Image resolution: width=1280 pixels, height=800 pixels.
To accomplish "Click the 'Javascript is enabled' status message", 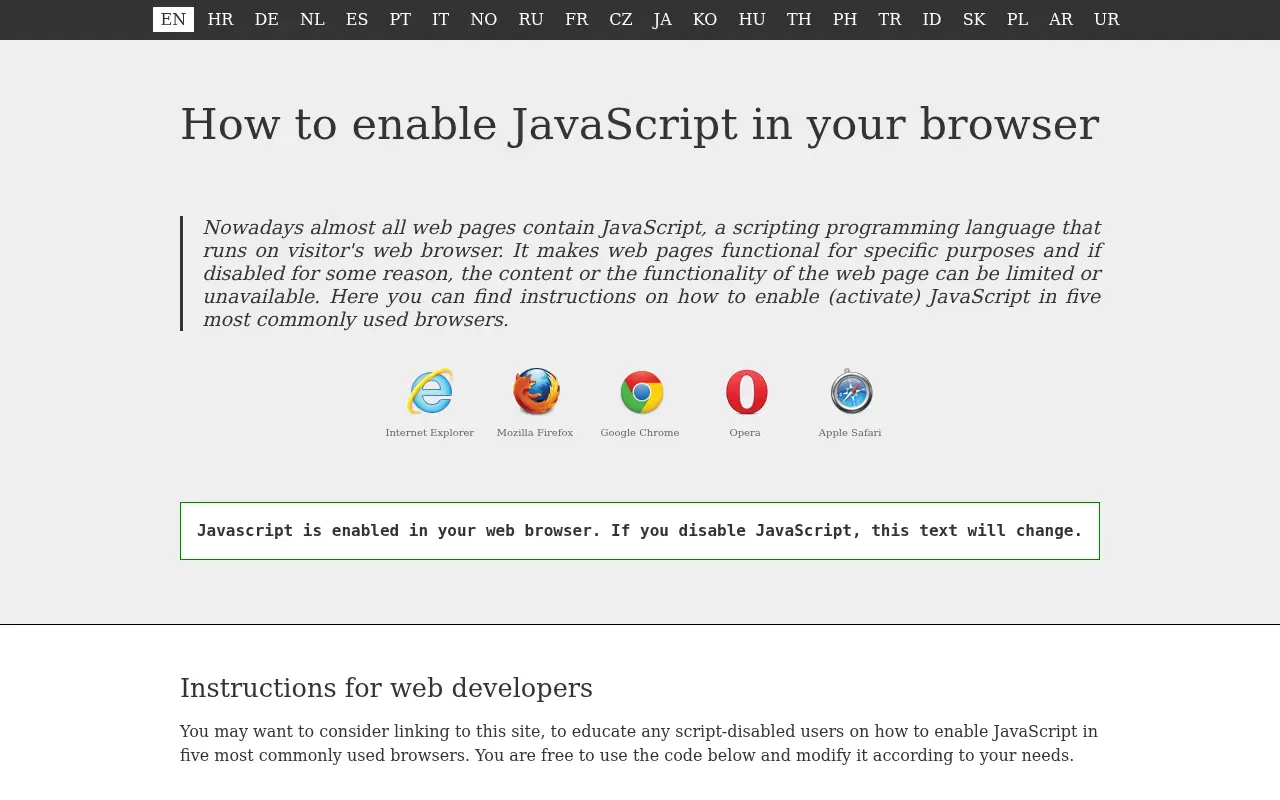I will pos(640,531).
